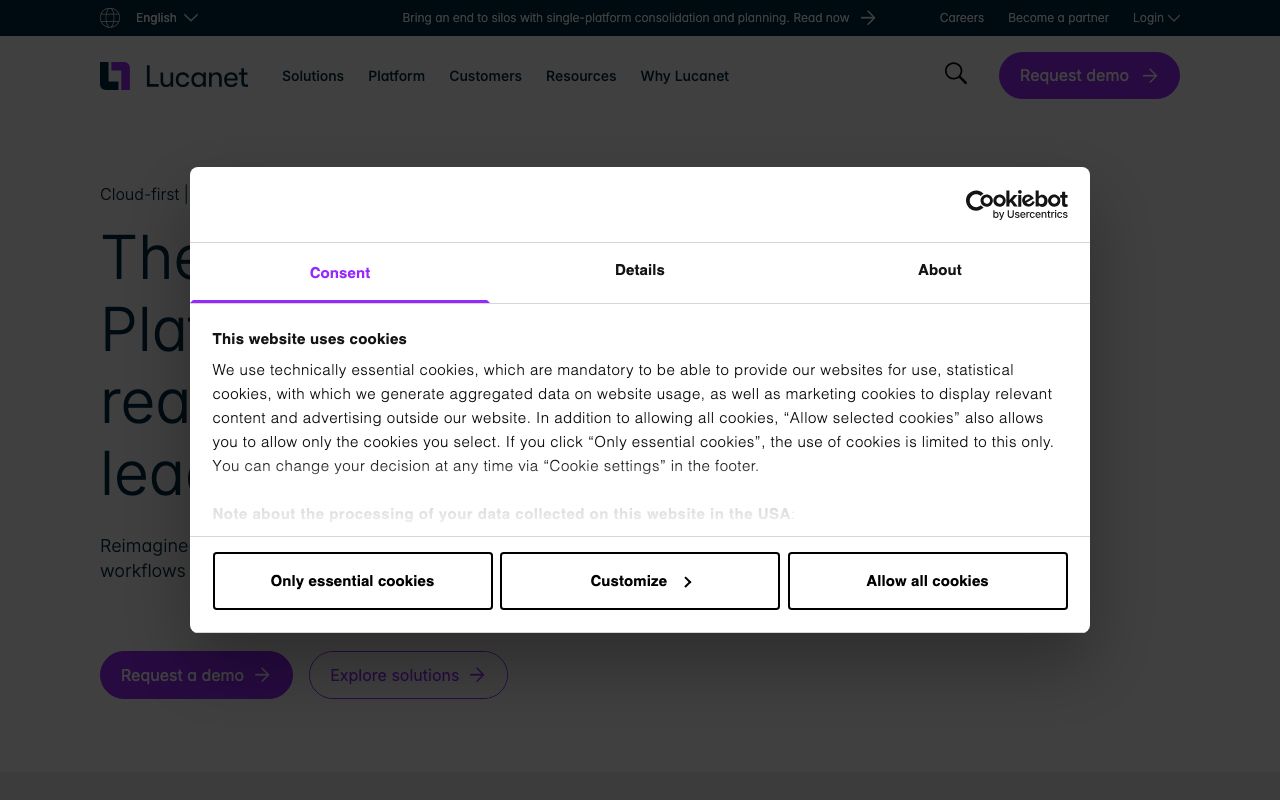Click the chevron on Customize button
The height and width of the screenshot is (800, 1280).
(x=687, y=582)
